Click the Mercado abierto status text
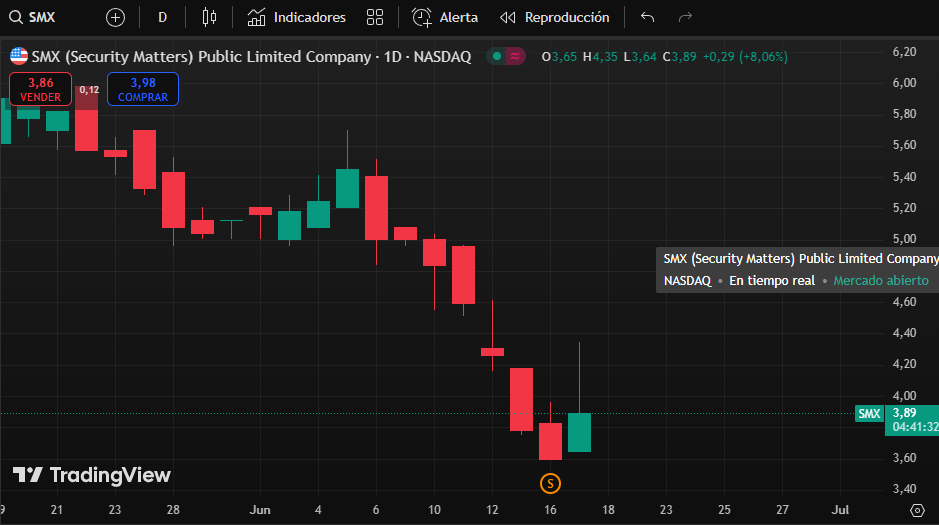The width and height of the screenshot is (939, 525). tap(881, 281)
